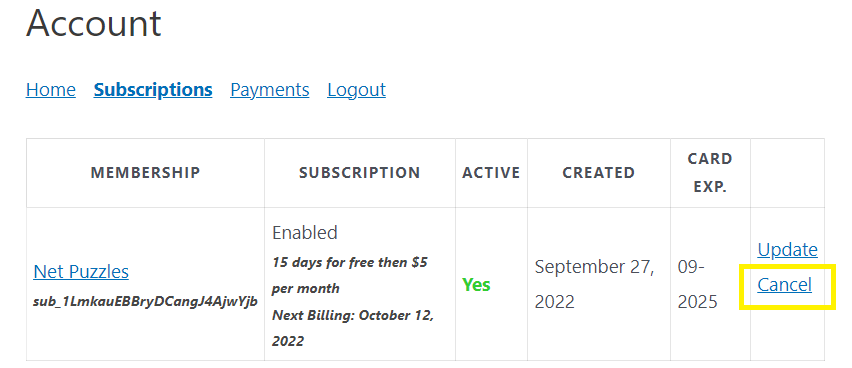Click the Logout link

click(356, 90)
